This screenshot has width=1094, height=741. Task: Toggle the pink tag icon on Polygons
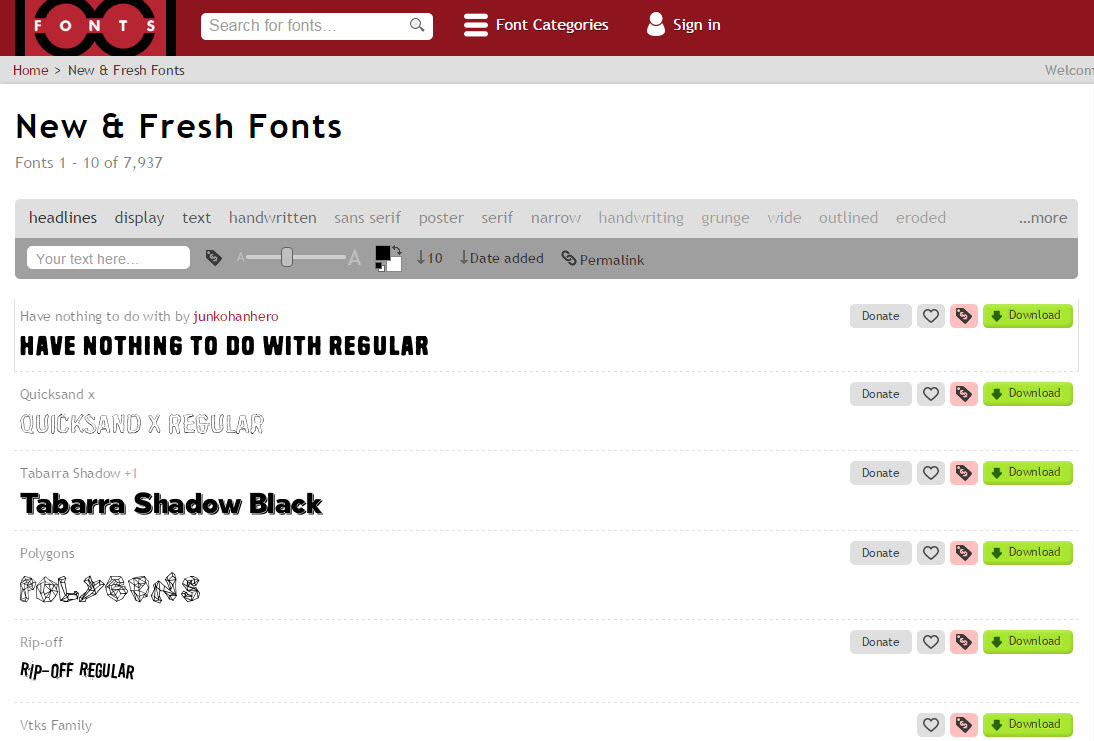(963, 552)
